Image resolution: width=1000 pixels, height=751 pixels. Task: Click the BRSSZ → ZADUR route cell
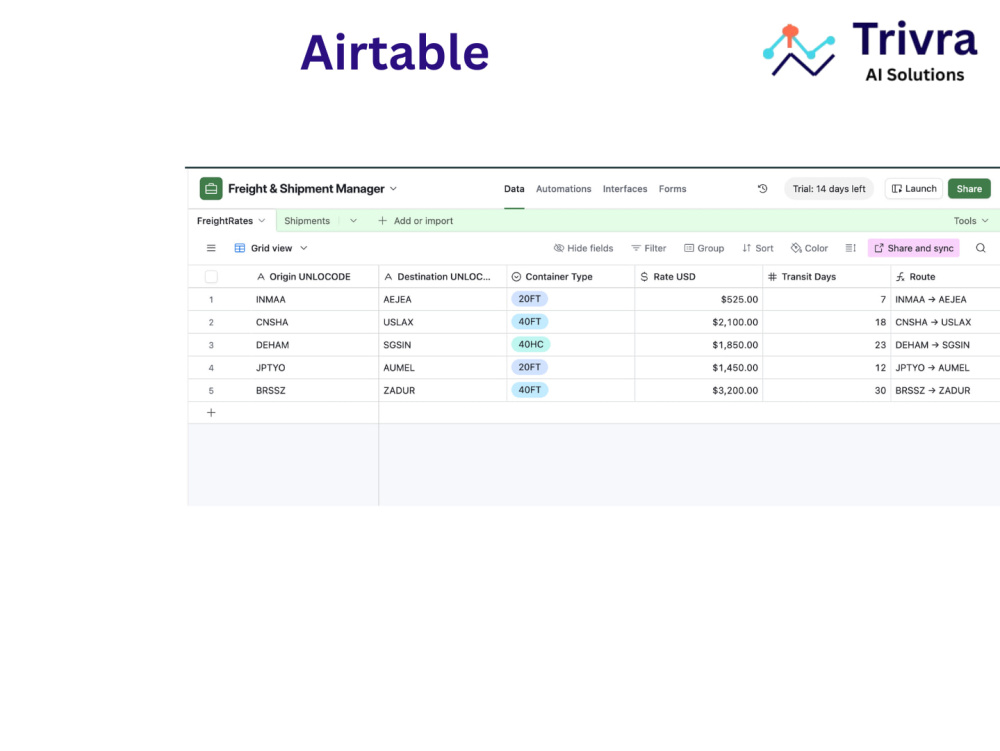(945, 390)
